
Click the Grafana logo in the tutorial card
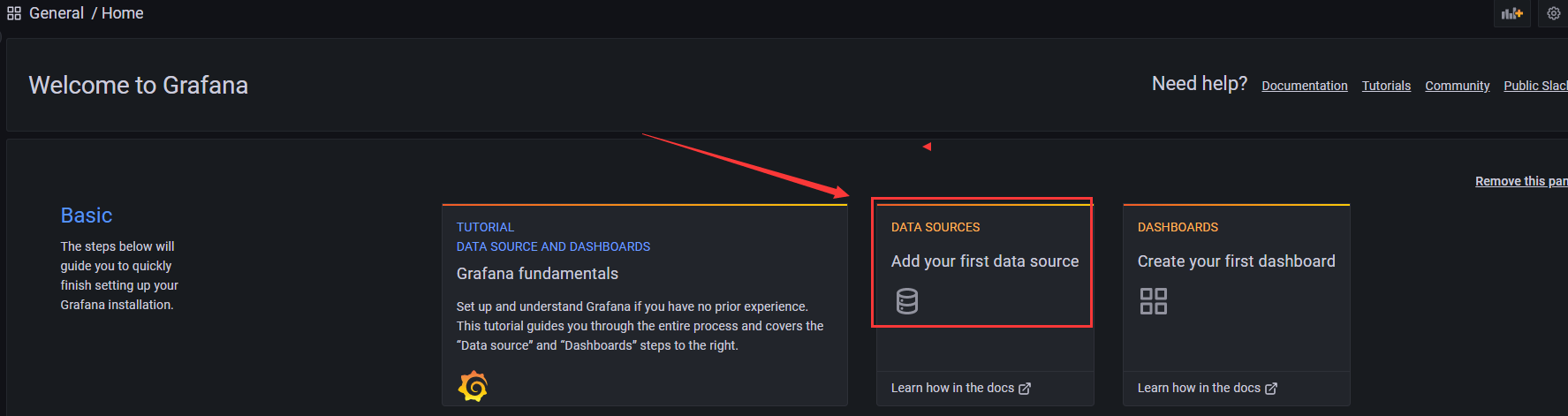473,387
